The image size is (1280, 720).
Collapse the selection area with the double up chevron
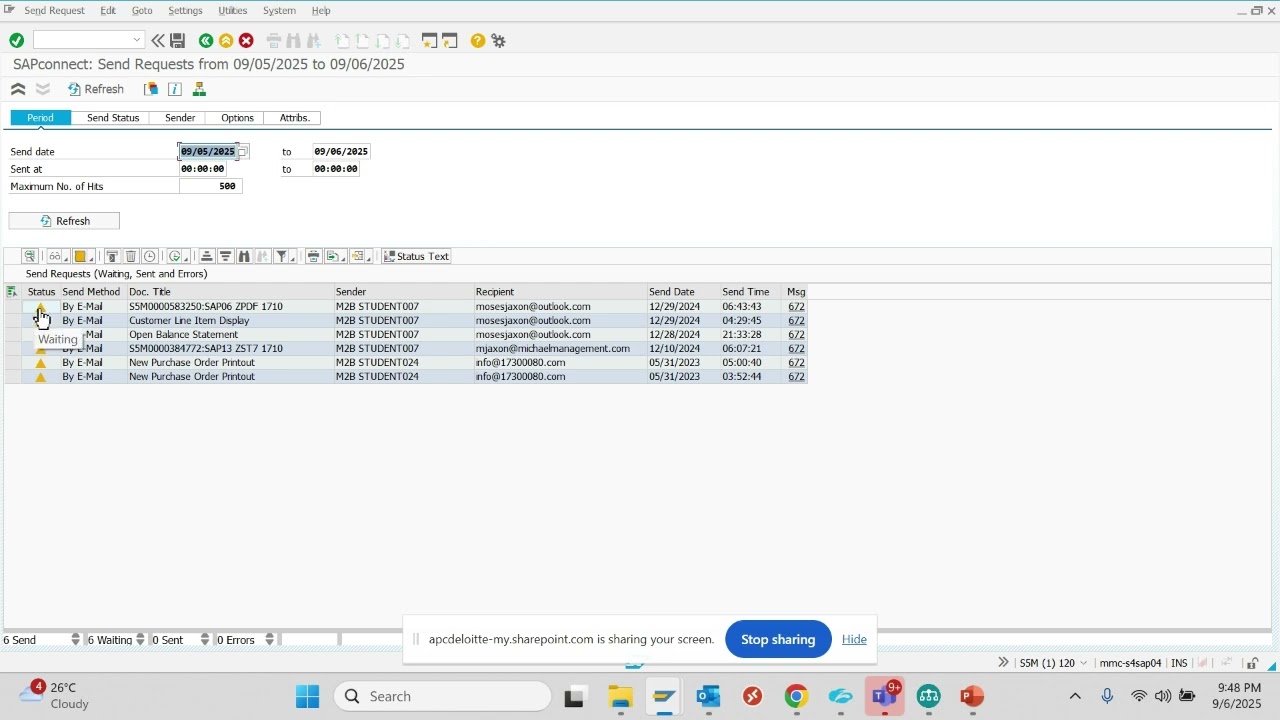[x=18, y=89]
